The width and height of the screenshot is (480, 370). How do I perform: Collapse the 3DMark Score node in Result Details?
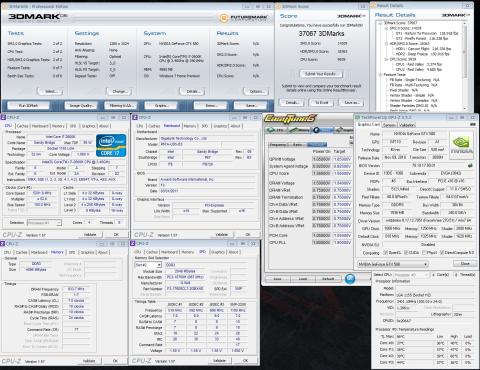click(x=380, y=23)
